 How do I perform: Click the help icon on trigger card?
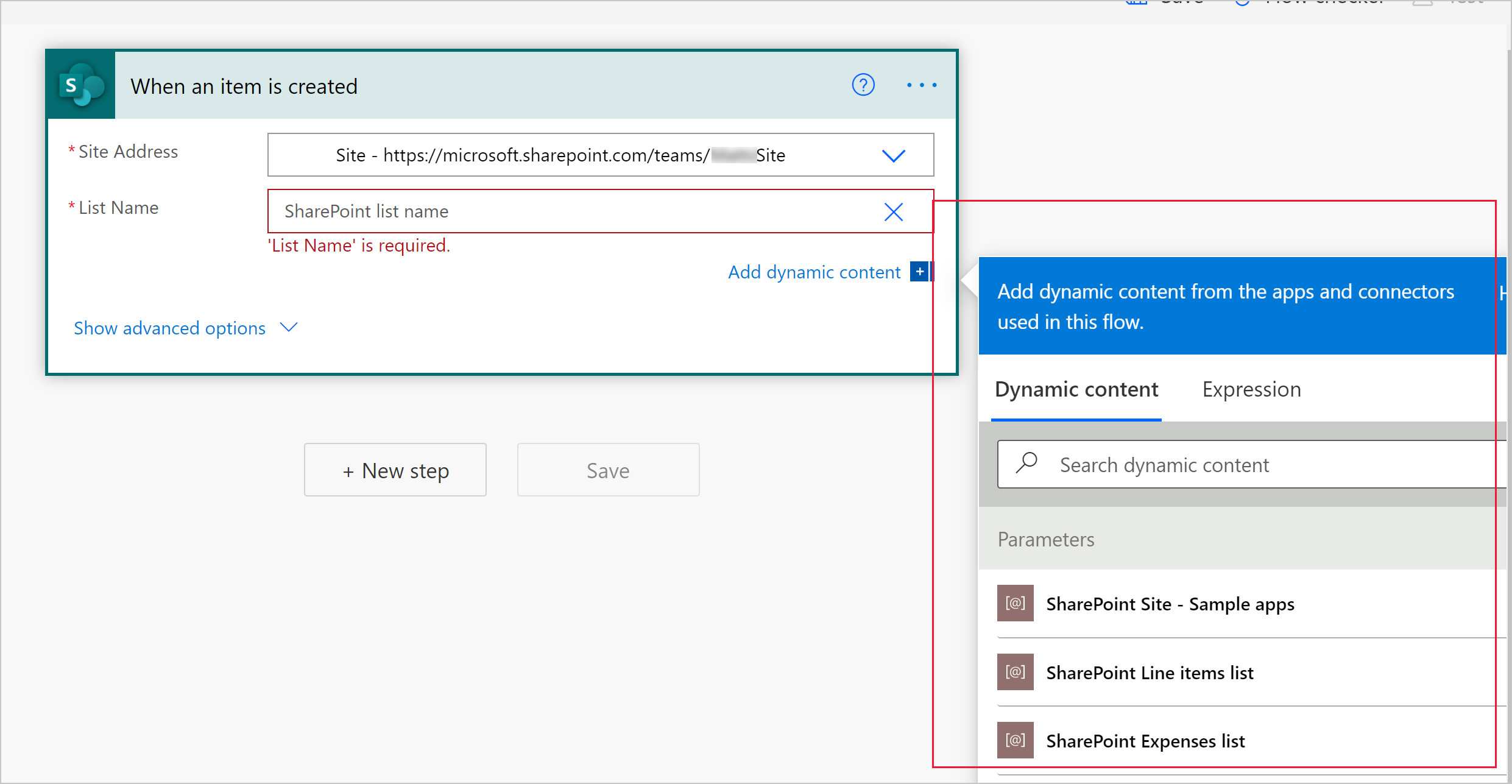pos(862,85)
